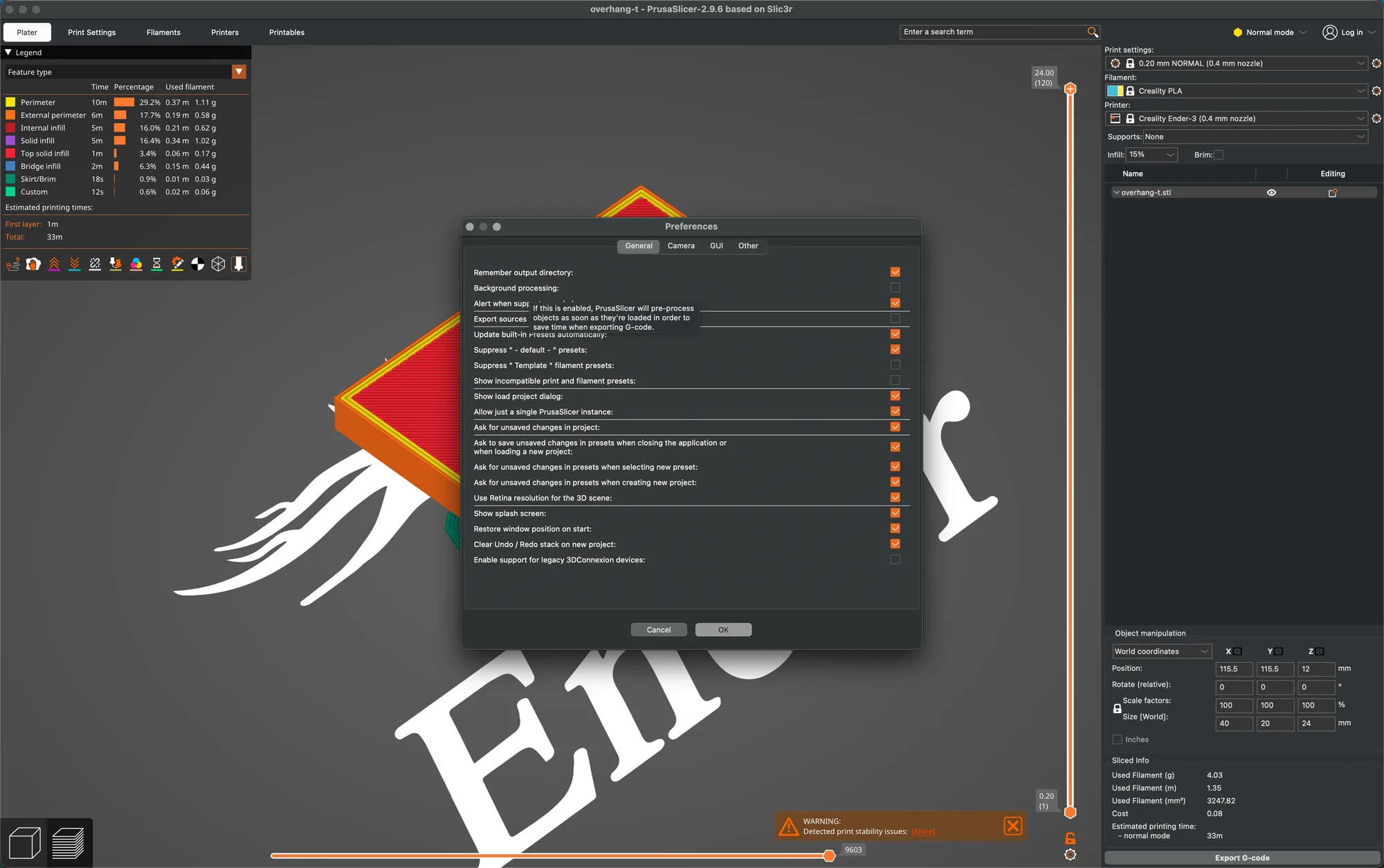Check the Inches checkbox
1384x868 pixels.
(1117, 739)
